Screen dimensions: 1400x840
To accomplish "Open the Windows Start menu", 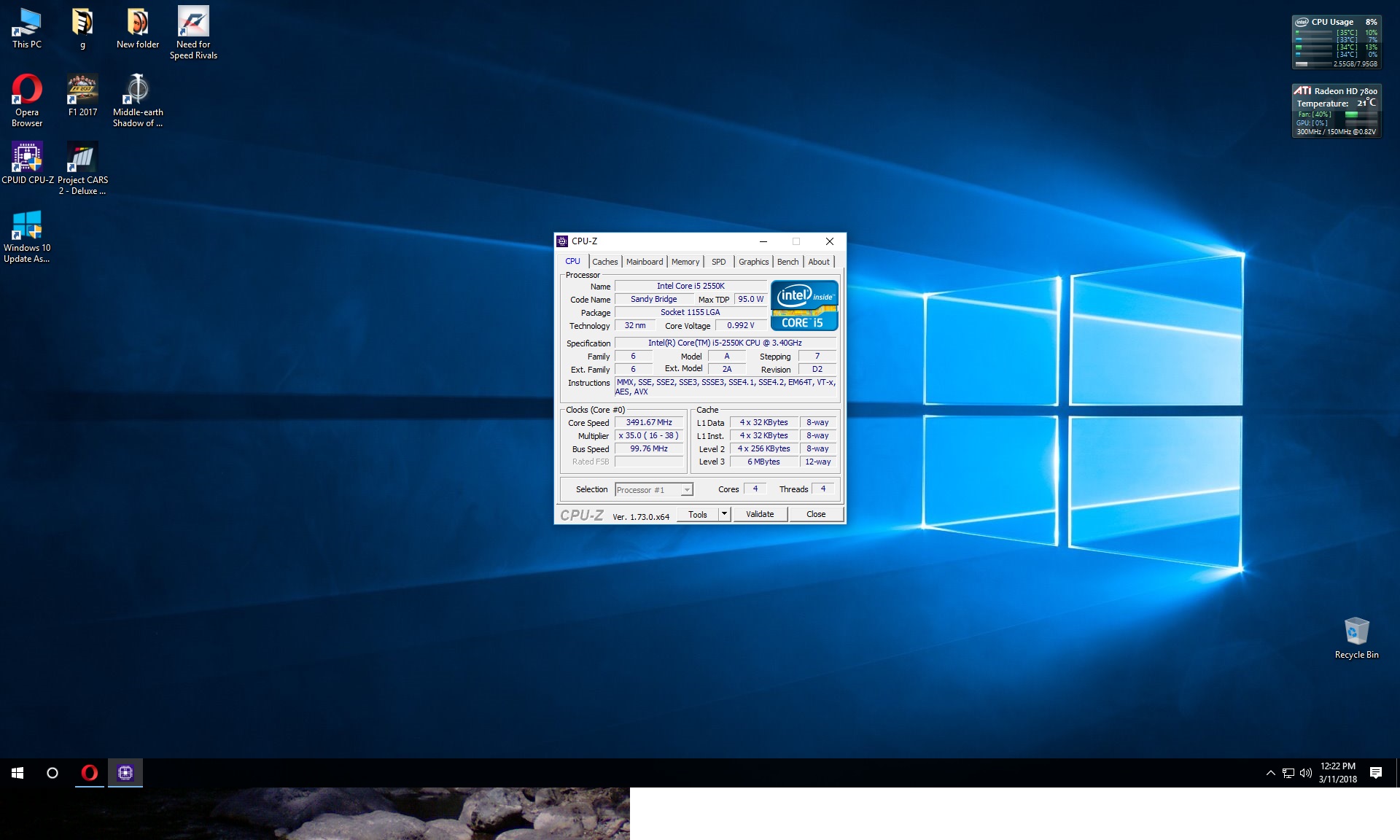I will [x=17, y=773].
